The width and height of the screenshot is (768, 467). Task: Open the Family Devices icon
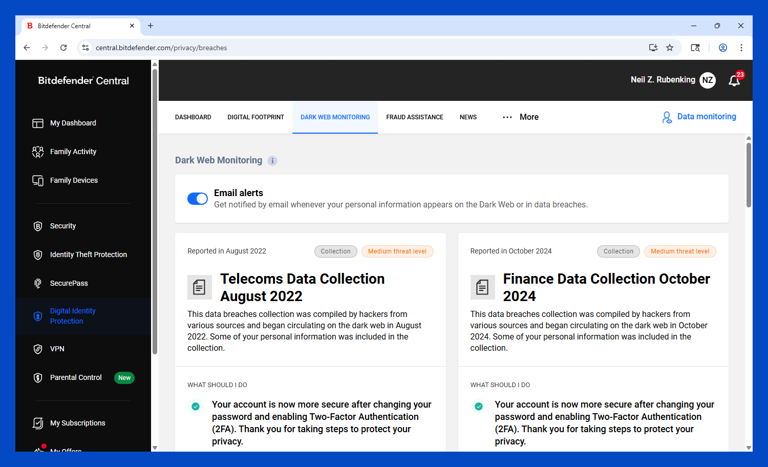[38, 180]
